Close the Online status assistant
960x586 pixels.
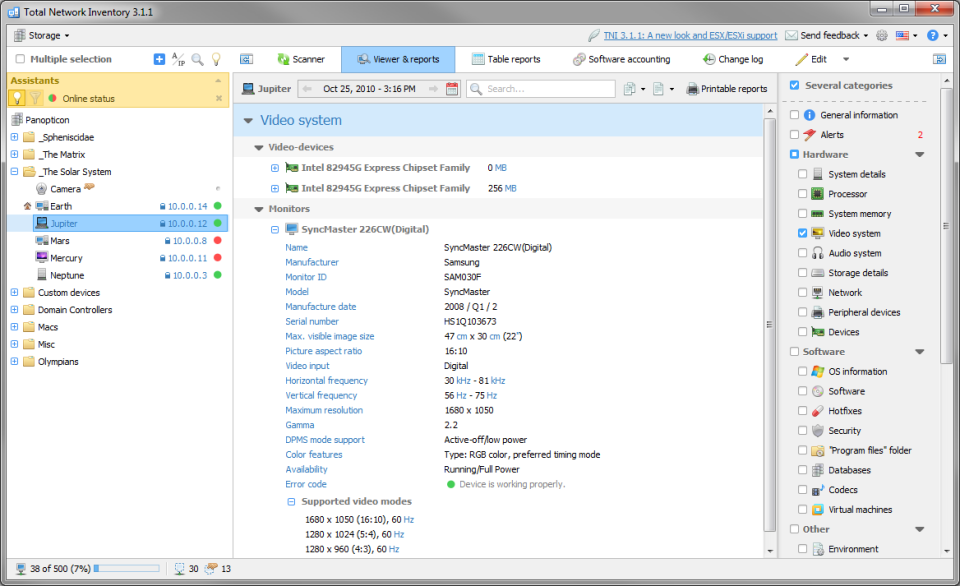click(x=219, y=99)
